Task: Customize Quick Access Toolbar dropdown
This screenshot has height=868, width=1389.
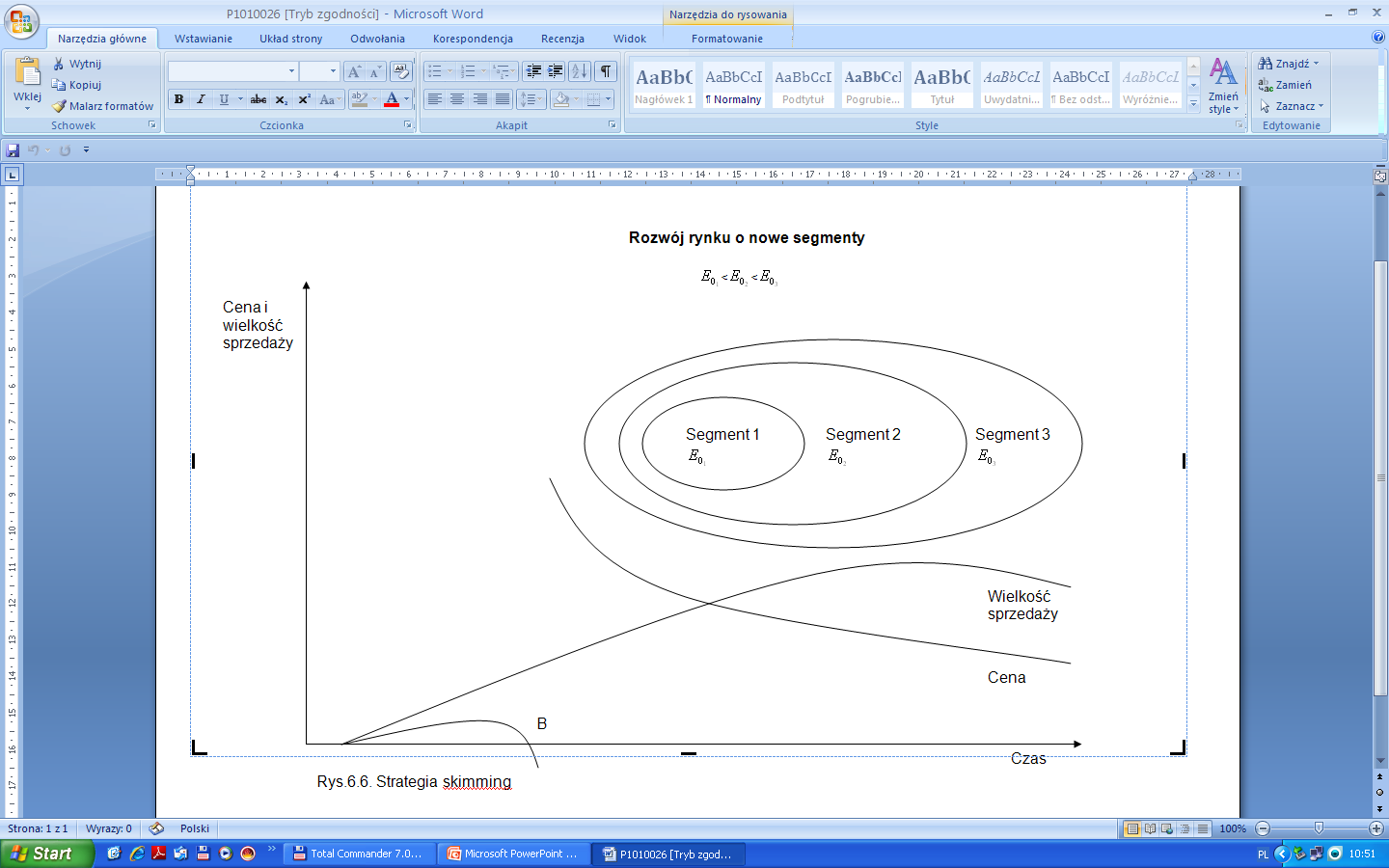Action: point(86,150)
